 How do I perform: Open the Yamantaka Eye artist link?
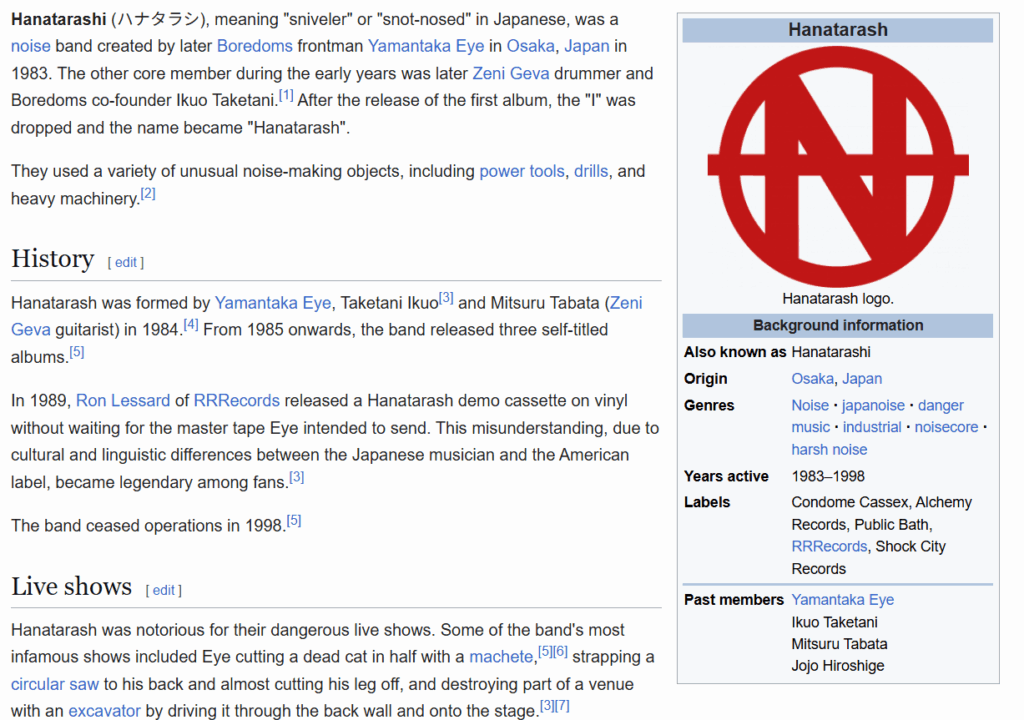(425, 46)
